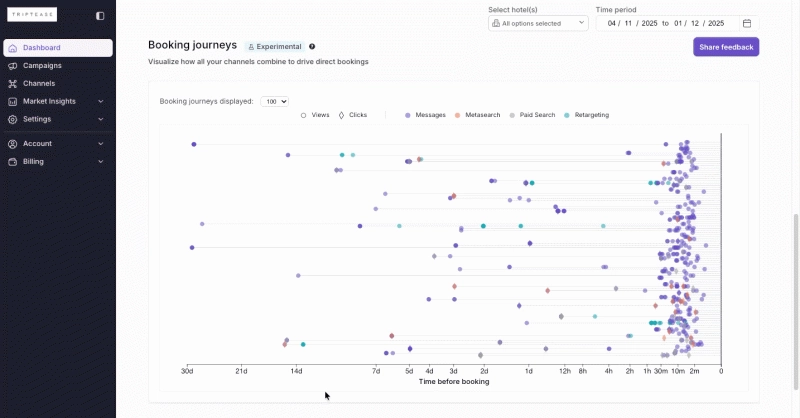
Task: Open the Select hotel(s) dropdown
Action: pyautogui.click(x=538, y=23)
